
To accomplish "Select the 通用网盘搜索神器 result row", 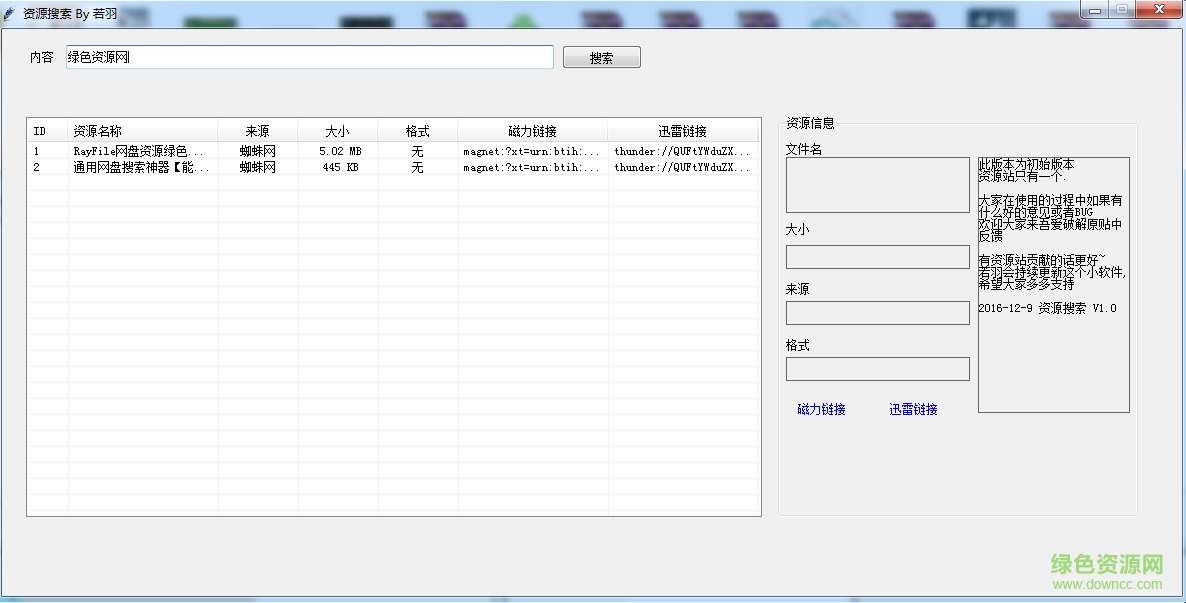I will 141,167.
